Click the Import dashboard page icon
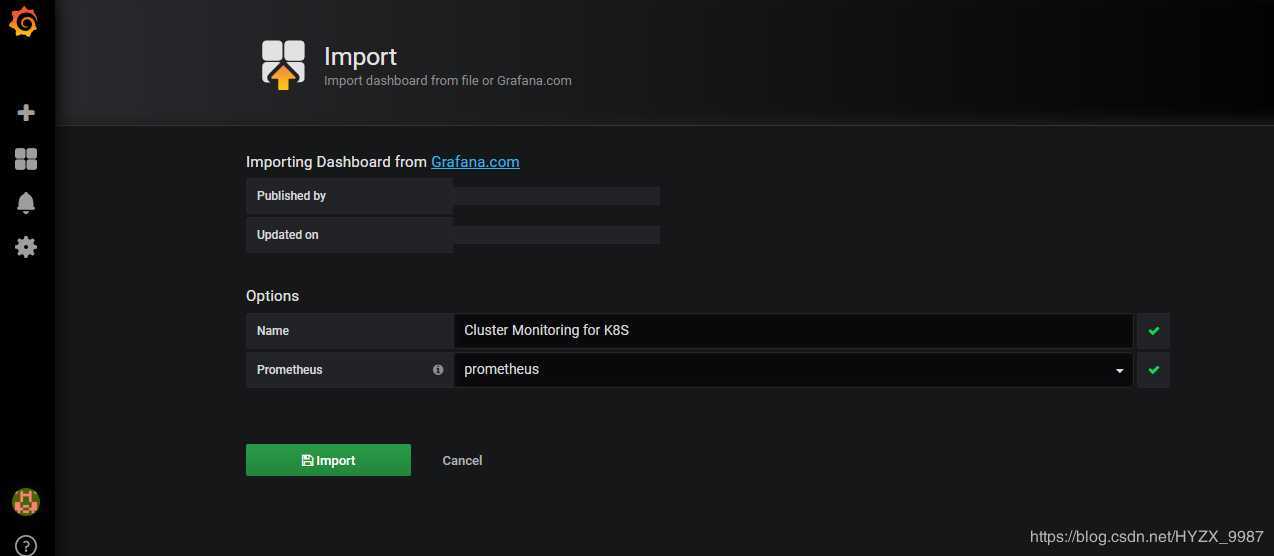1274x556 pixels. (283, 65)
